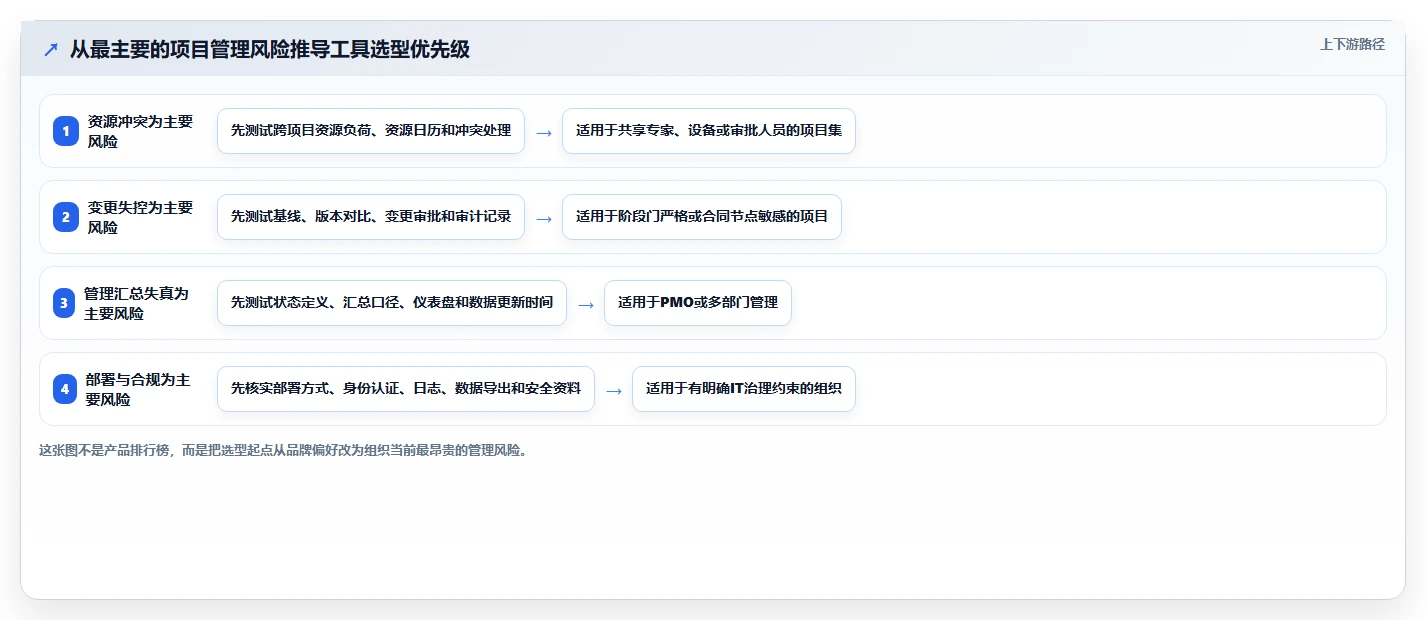Click the box 先测试跨项目资源负荷、资源日历和冲突处理

click(x=371, y=131)
